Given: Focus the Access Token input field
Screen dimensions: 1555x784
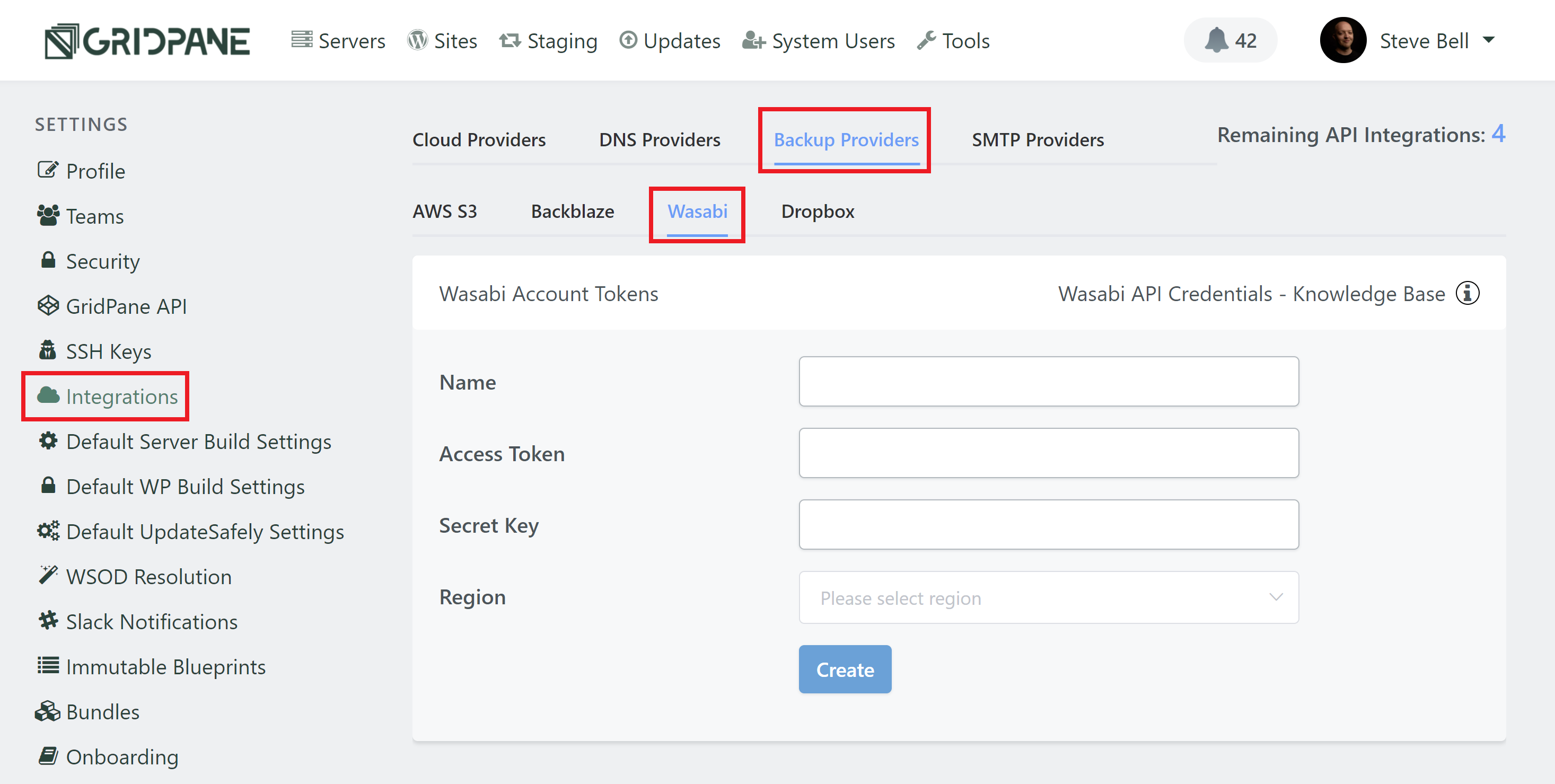Looking at the screenshot, I should coord(1049,453).
